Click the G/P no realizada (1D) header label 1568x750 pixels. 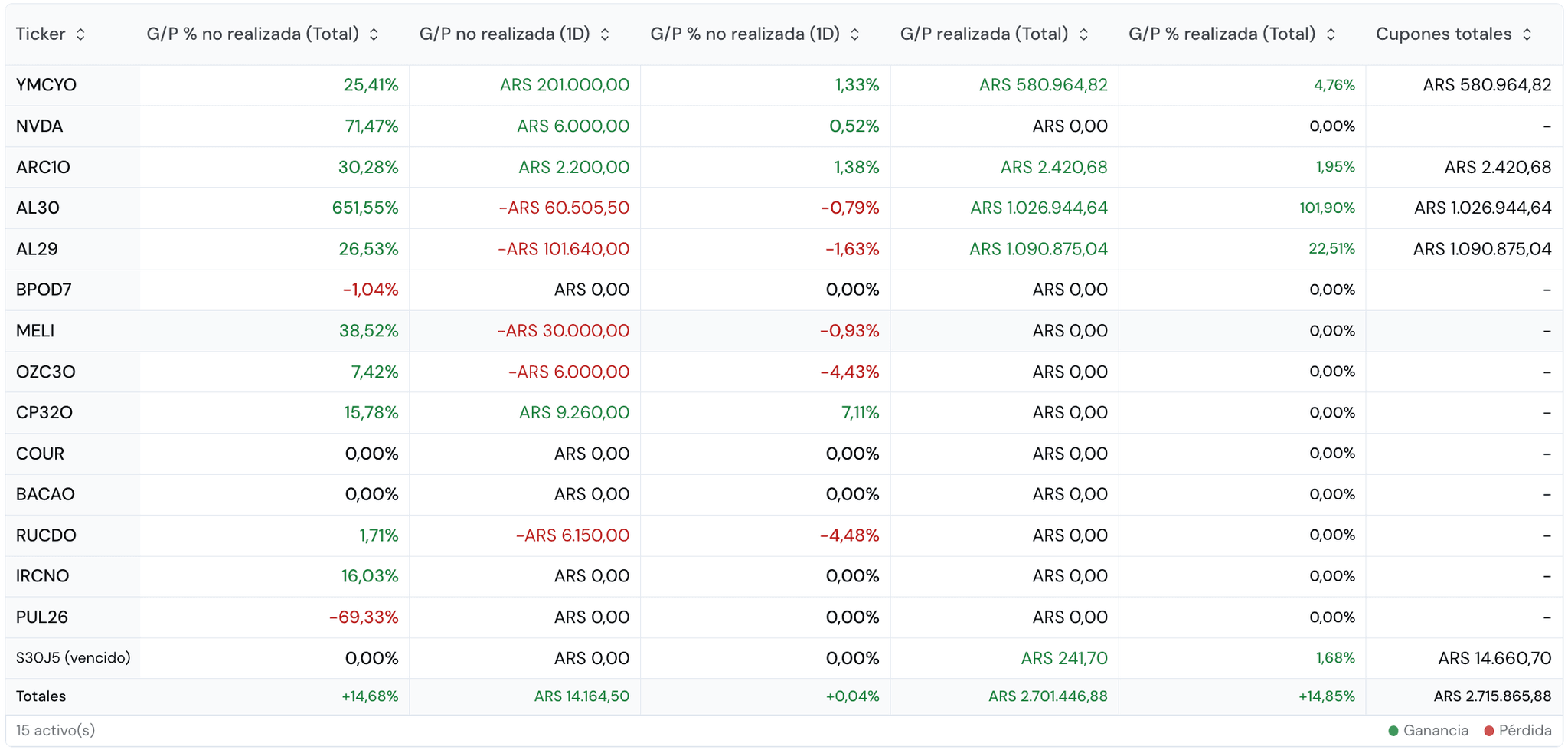pos(505,34)
